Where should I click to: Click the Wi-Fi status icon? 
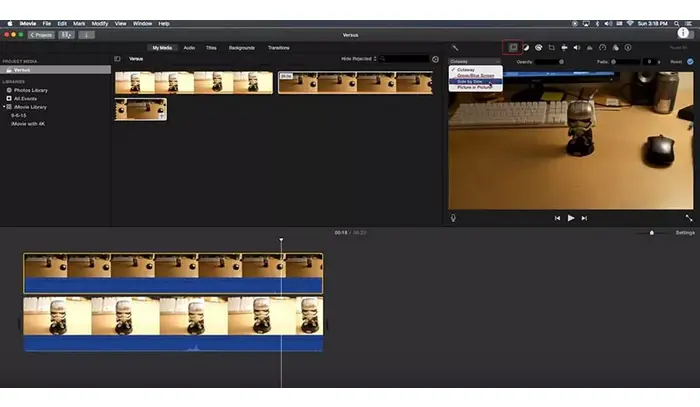point(630,24)
